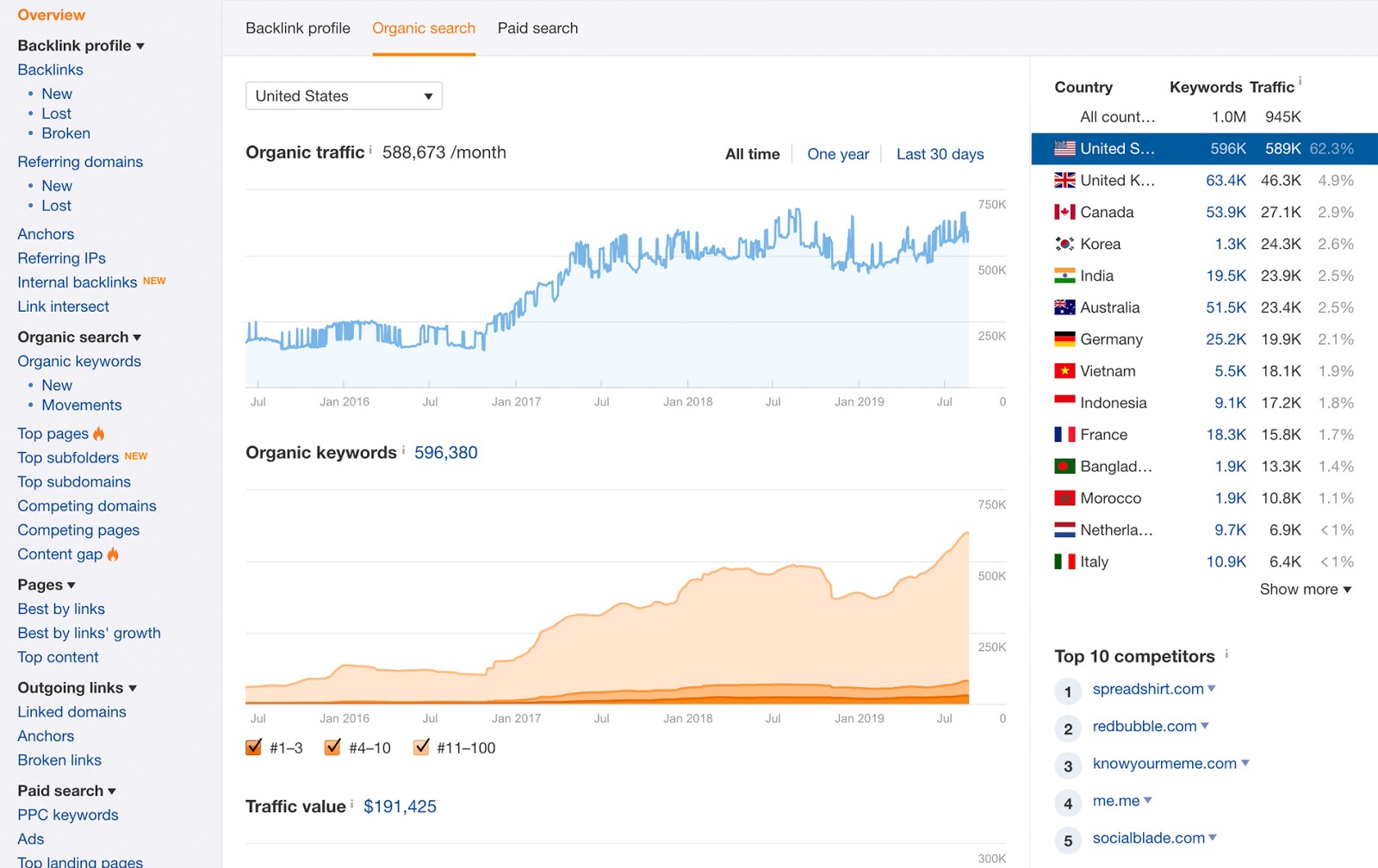Click the info icon beside Traffic value
1378x868 pixels.
351,803
